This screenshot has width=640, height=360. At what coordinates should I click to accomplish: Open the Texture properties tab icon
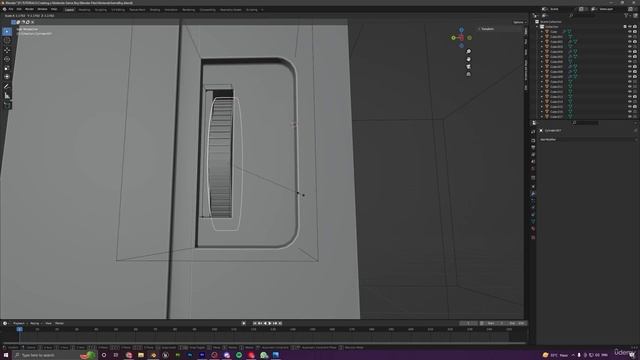tap(533, 237)
